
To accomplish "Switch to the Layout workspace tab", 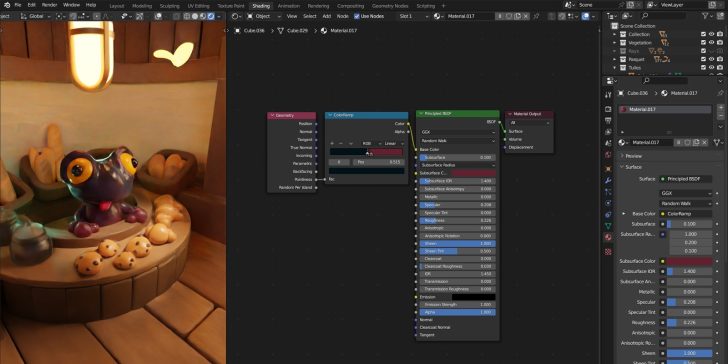I will (x=117, y=6).
